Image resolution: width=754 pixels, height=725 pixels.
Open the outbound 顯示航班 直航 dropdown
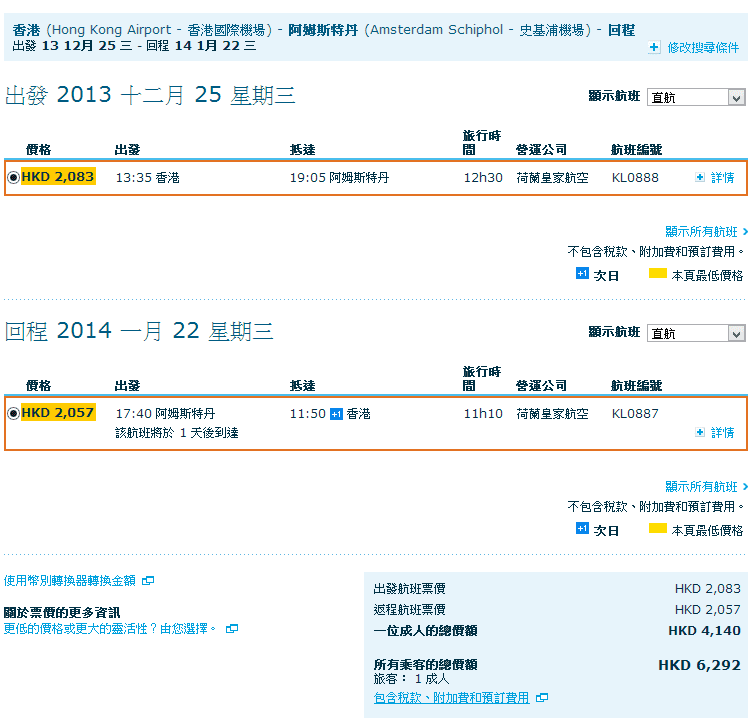tap(696, 97)
